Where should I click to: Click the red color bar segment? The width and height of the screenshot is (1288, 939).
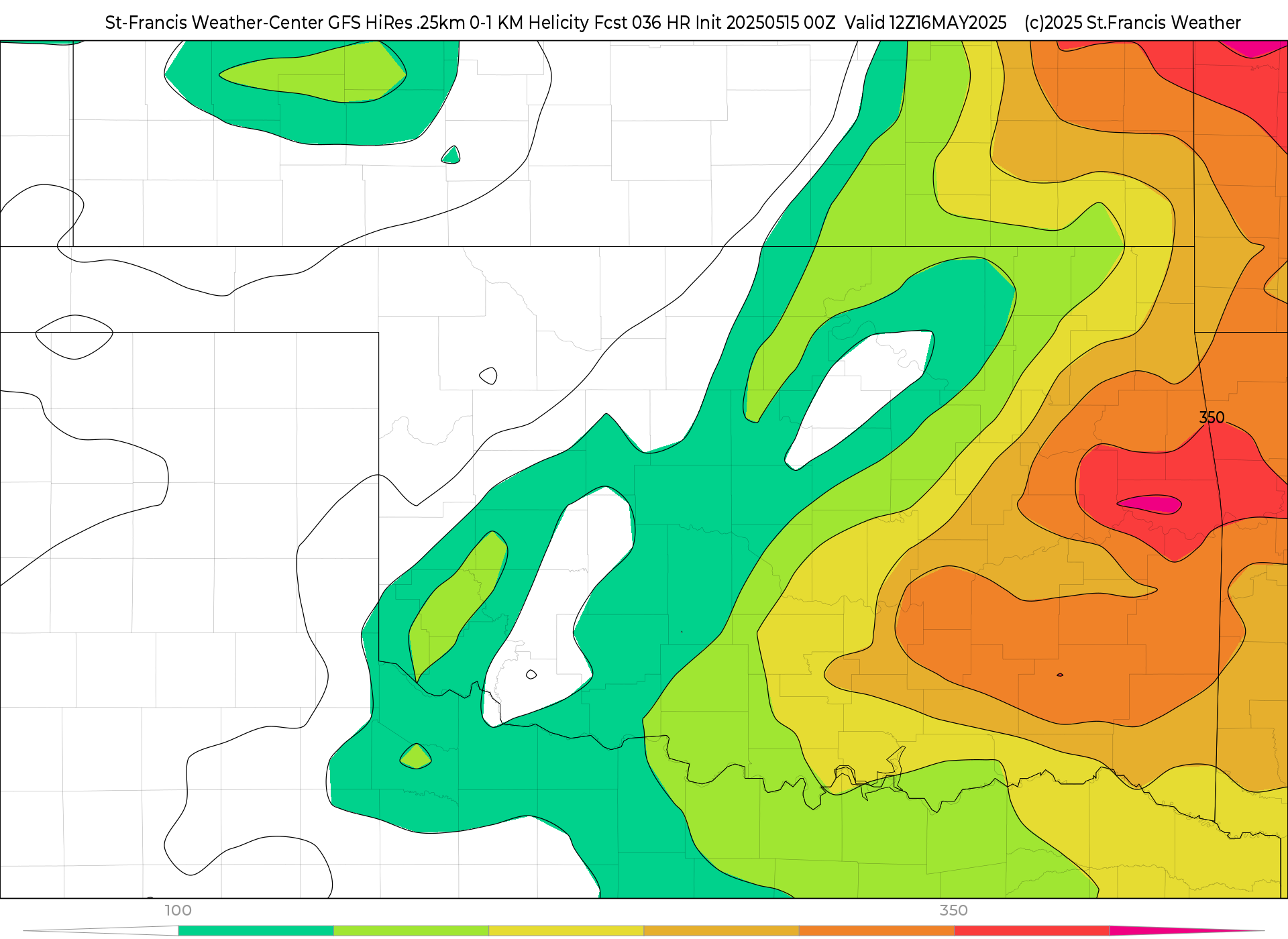click(x=1032, y=931)
